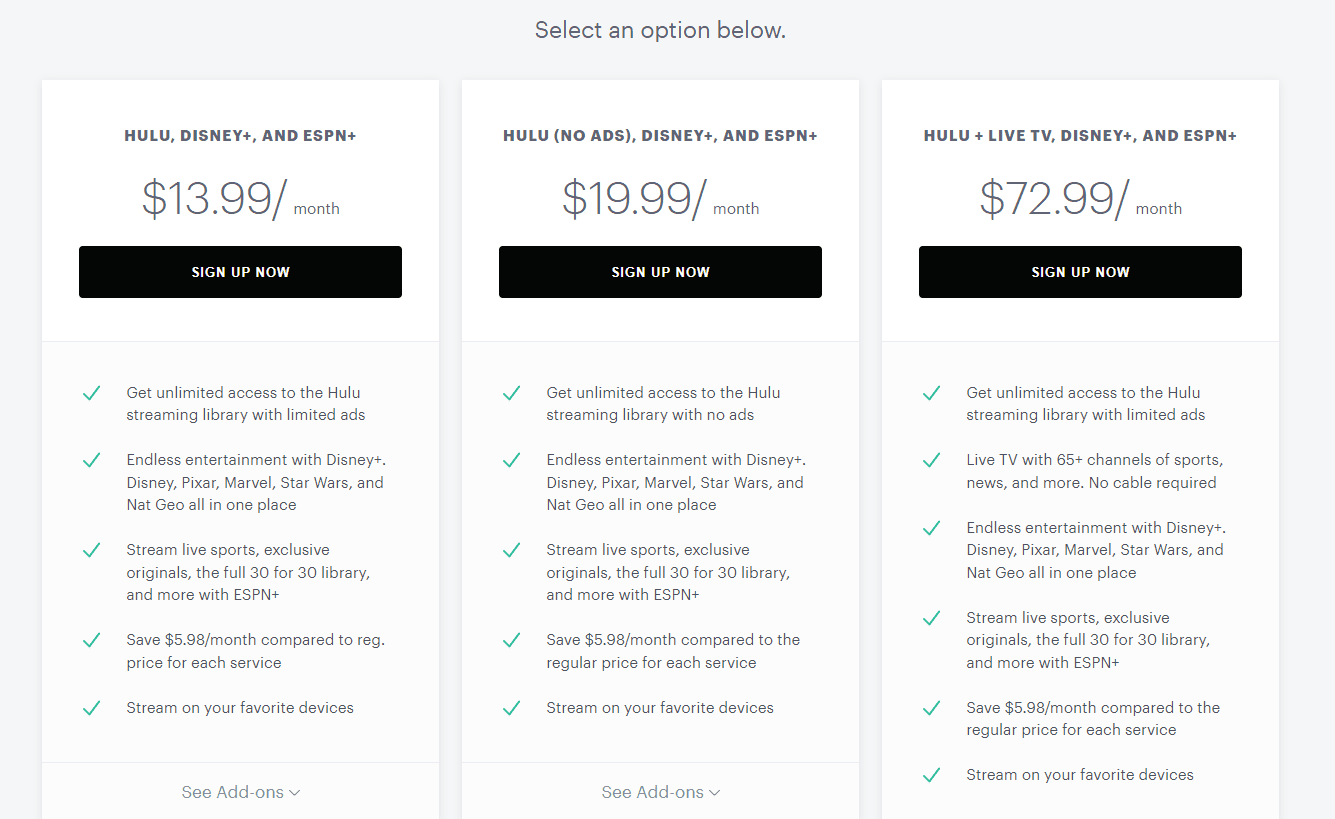This screenshot has height=819, width=1335.
Task: Click Sign Up Now for the $13.99 plan
Action: click(x=240, y=272)
